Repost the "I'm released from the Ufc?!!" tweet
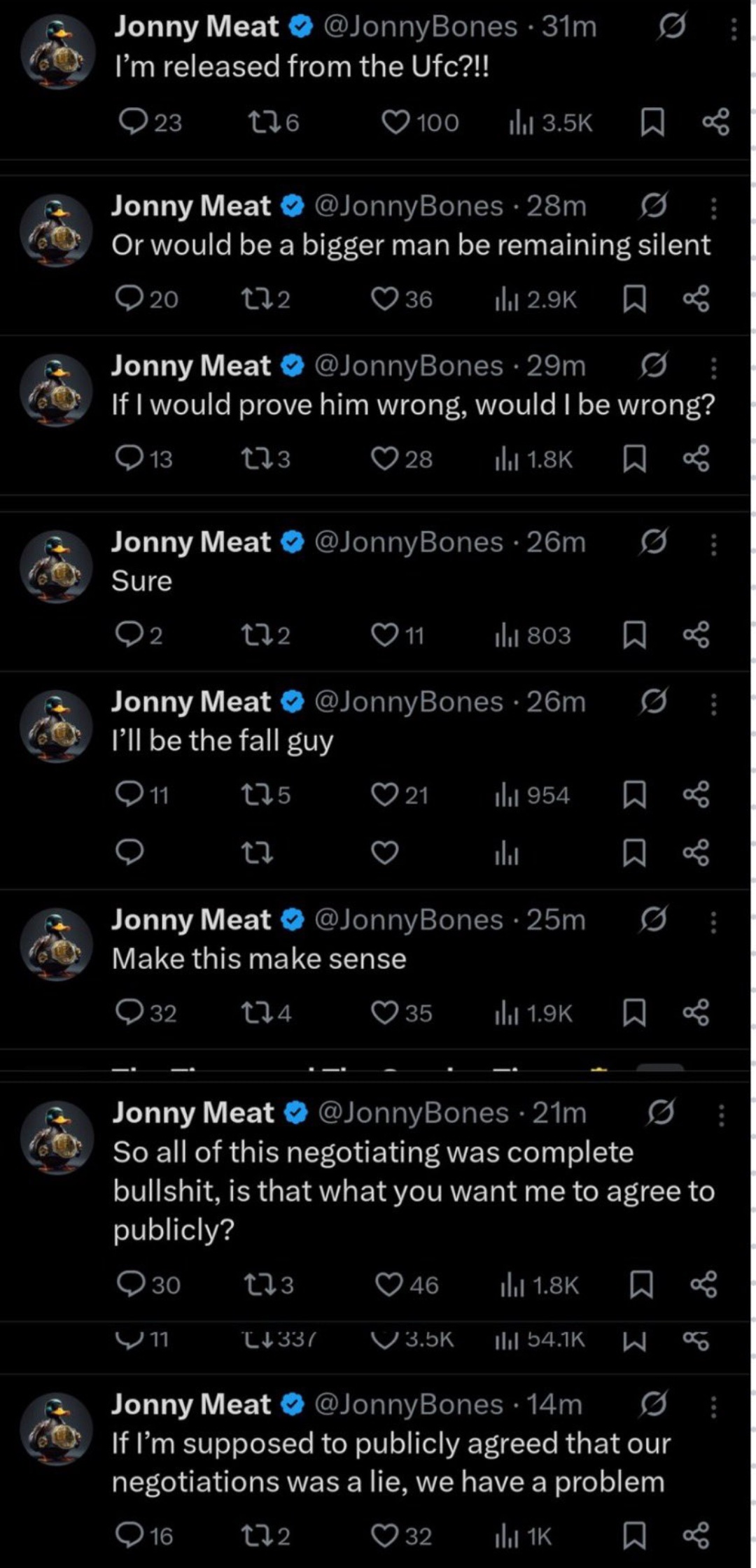756x1568 pixels. pos(263,122)
